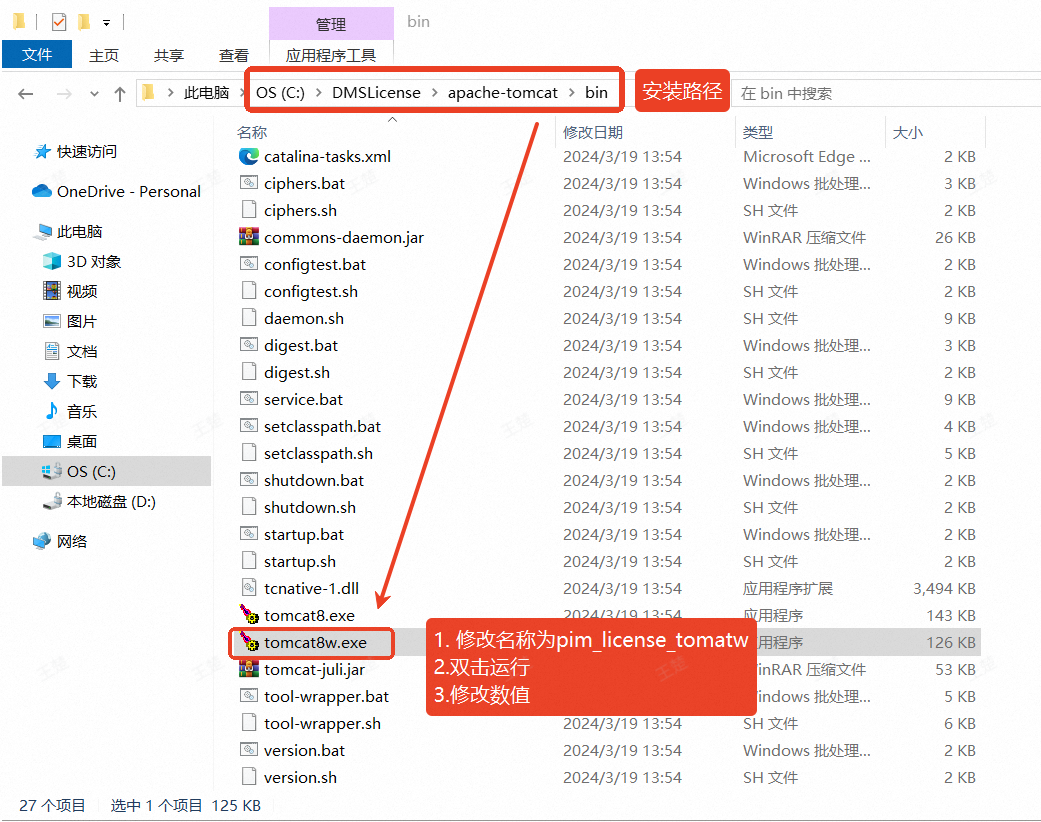Select the file named startup.bat
Screen dimensions: 1041x822
(x=304, y=534)
